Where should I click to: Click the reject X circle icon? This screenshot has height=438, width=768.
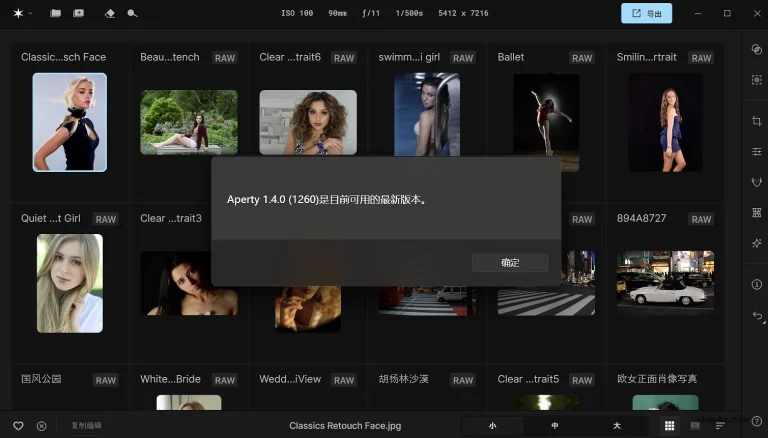[41, 426]
